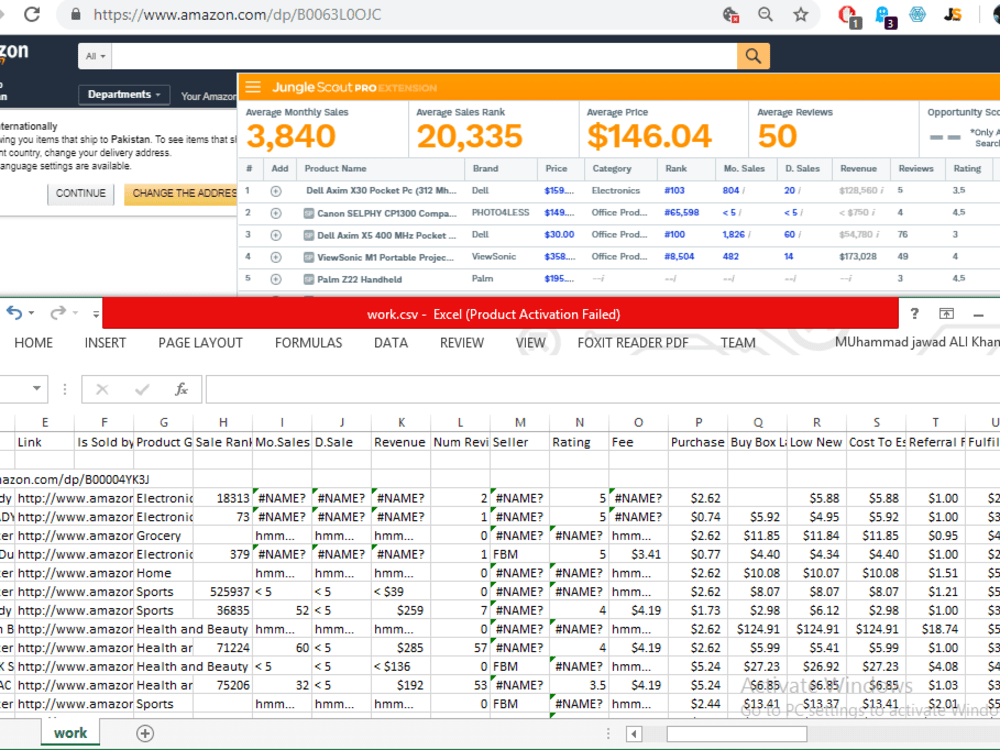Add Palm Z22 Handheld row
This screenshot has height=750, width=1000.
pos(276,279)
